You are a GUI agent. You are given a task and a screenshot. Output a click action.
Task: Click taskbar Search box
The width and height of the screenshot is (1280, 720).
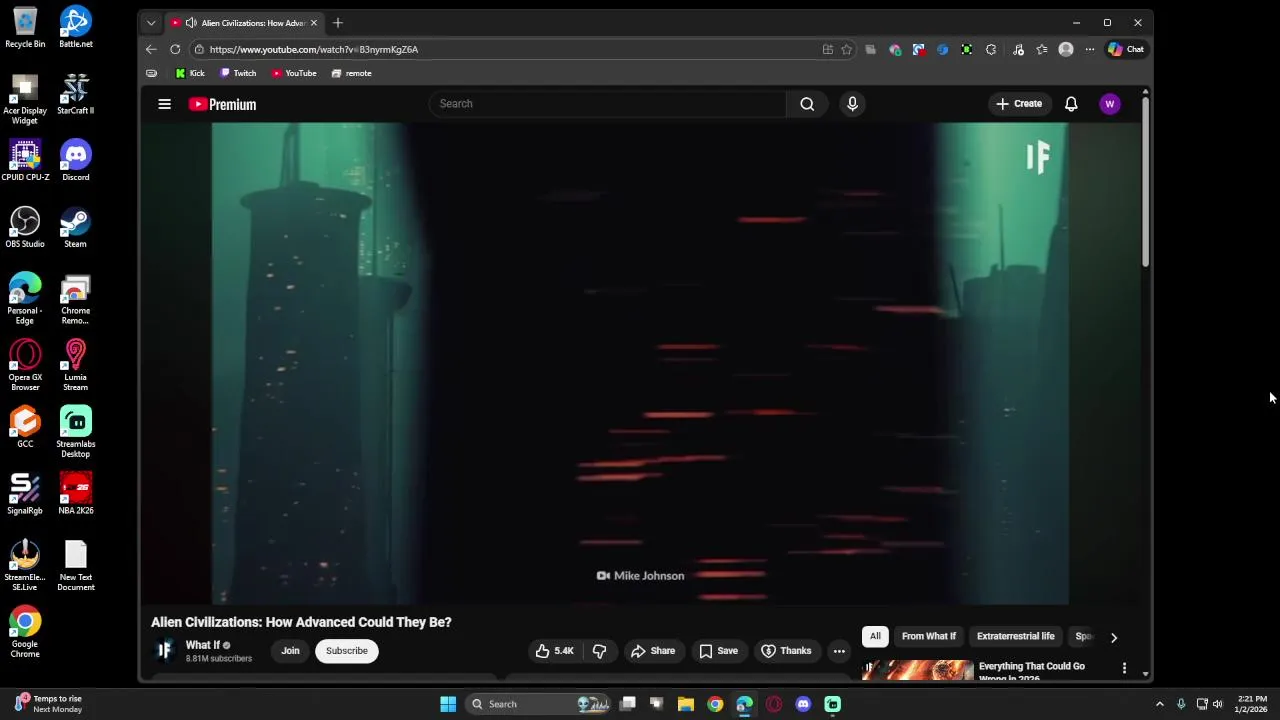[x=538, y=704]
